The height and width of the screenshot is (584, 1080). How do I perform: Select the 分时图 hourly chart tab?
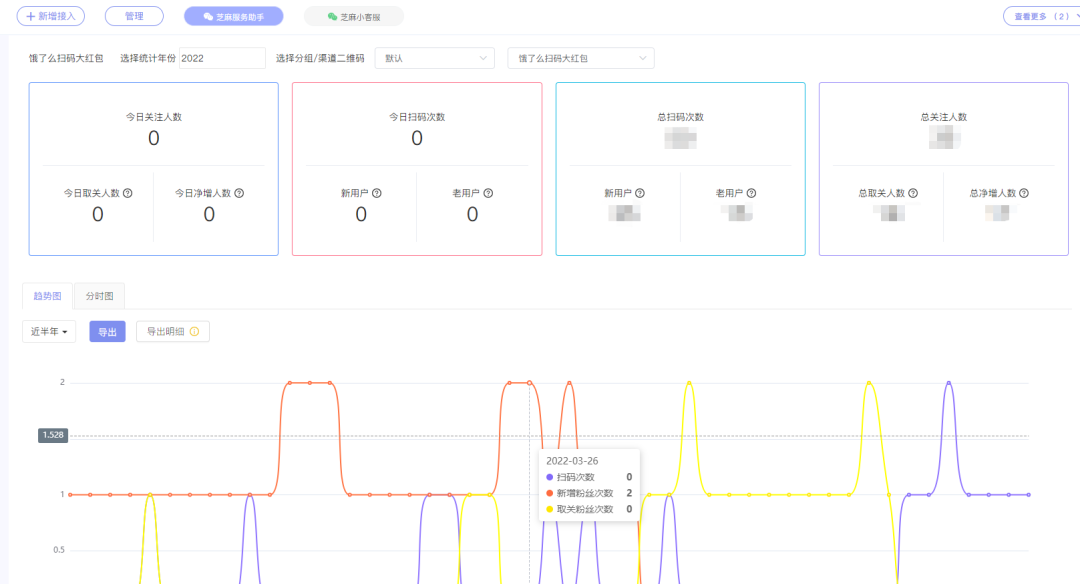[99, 296]
